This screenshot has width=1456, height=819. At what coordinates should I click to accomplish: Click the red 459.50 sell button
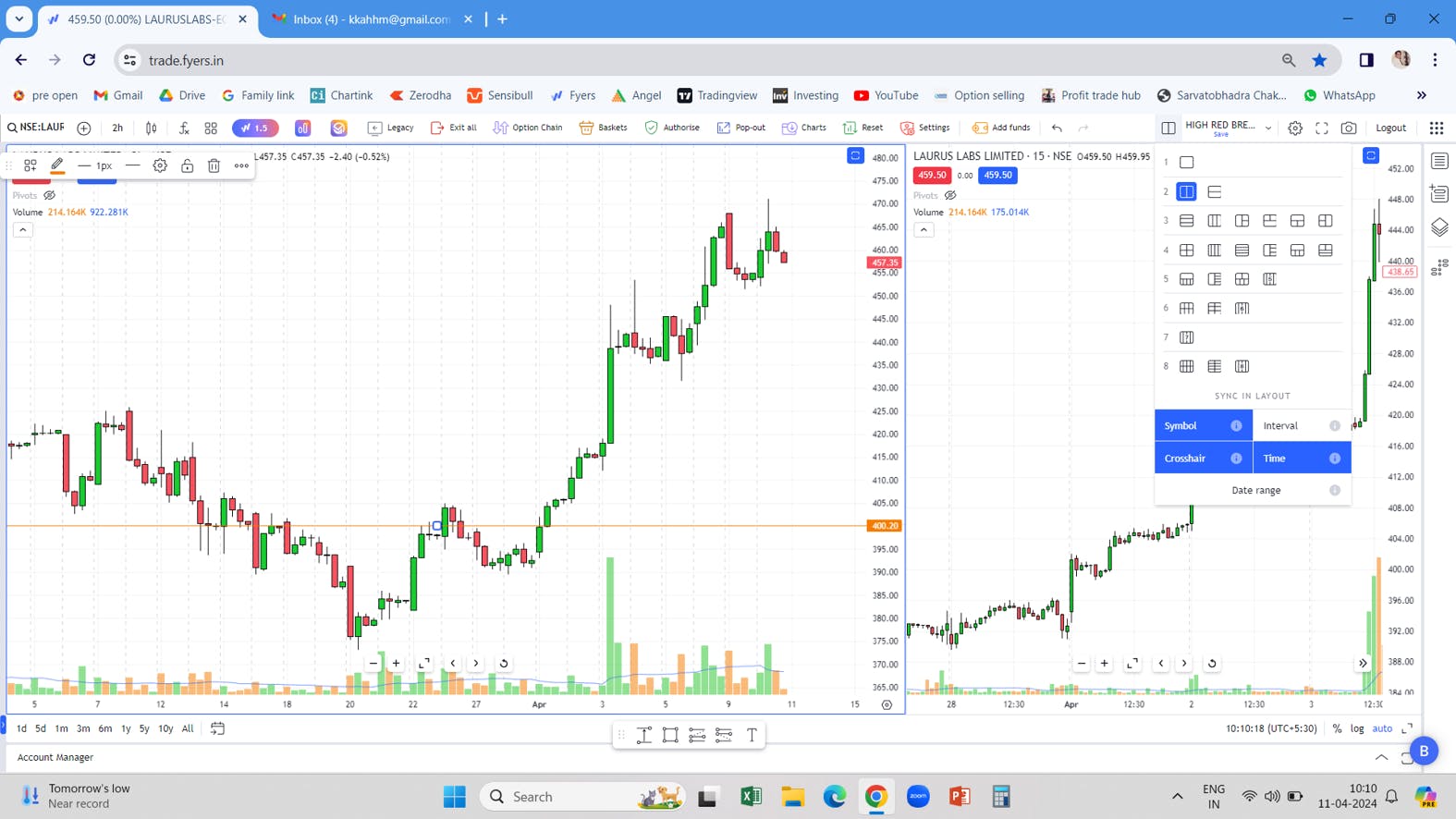click(932, 175)
